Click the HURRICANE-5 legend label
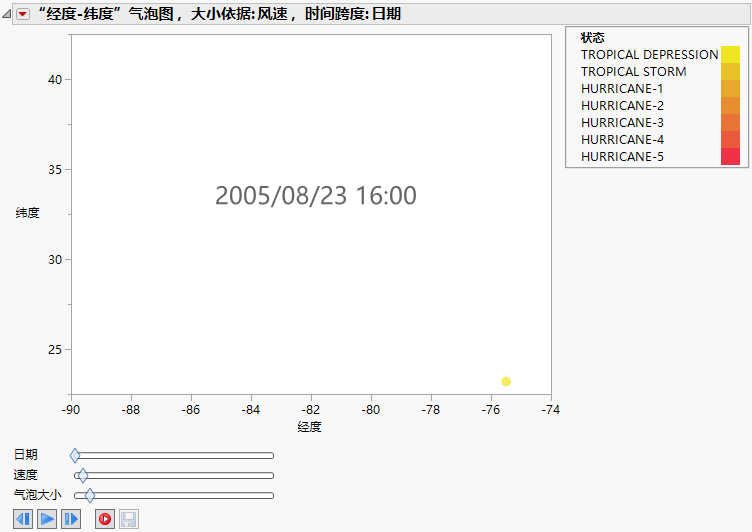The height and width of the screenshot is (532, 752). click(x=622, y=157)
